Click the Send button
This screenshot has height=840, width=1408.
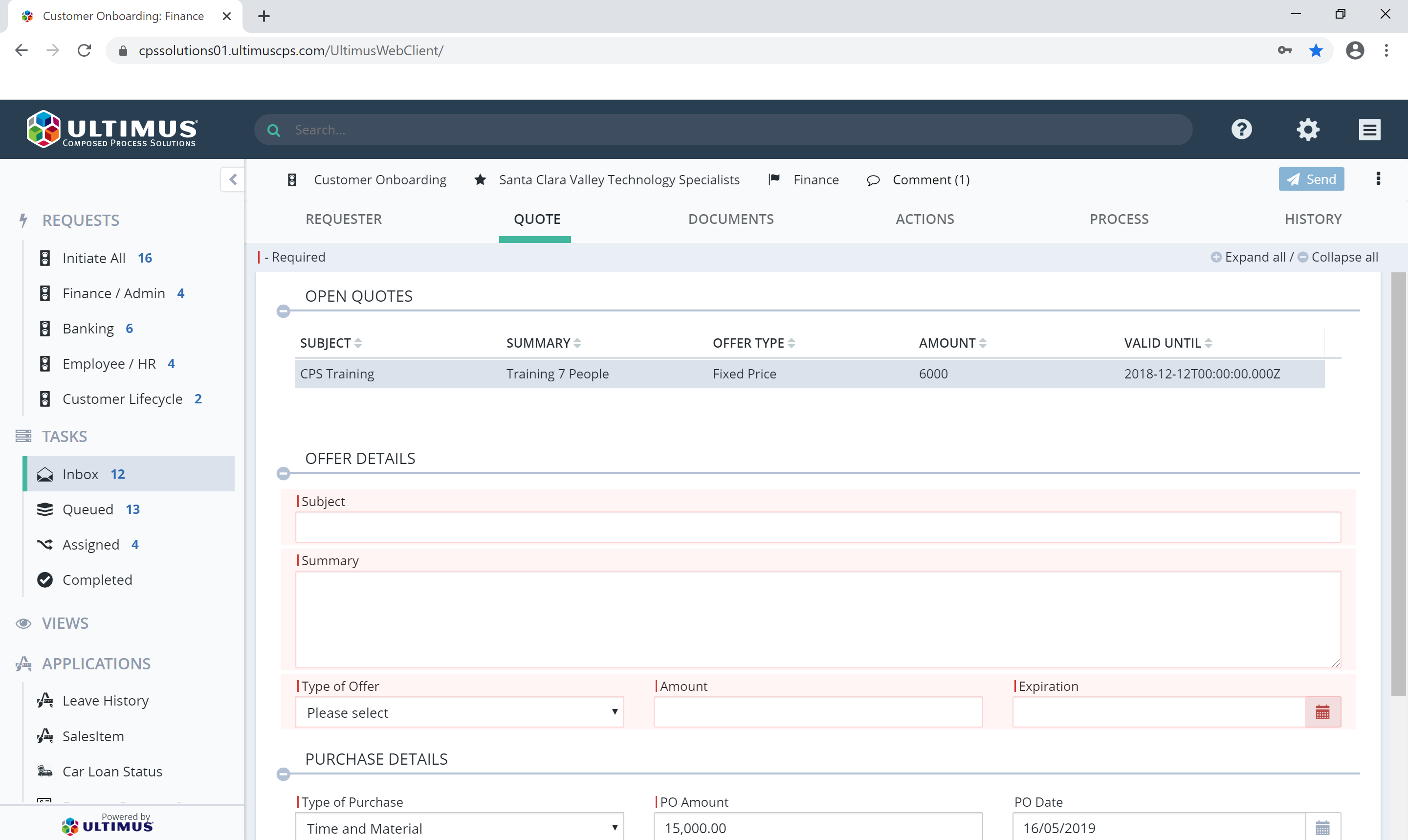click(1311, 178)
